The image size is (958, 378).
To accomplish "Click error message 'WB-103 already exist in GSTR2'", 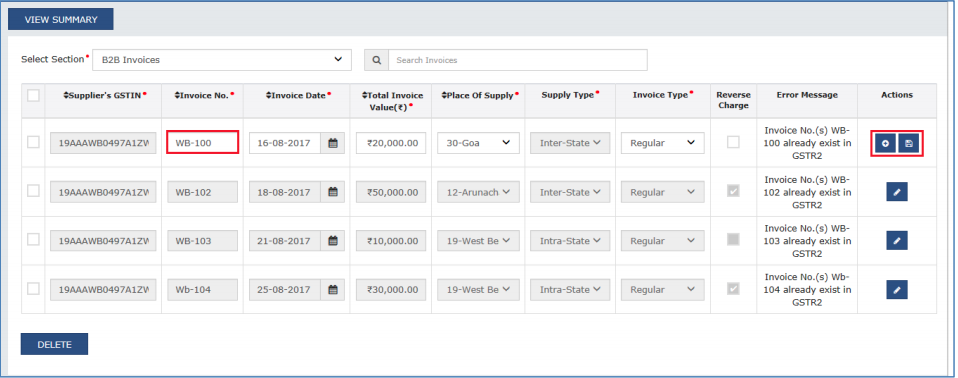I will (x=807, y=241).
